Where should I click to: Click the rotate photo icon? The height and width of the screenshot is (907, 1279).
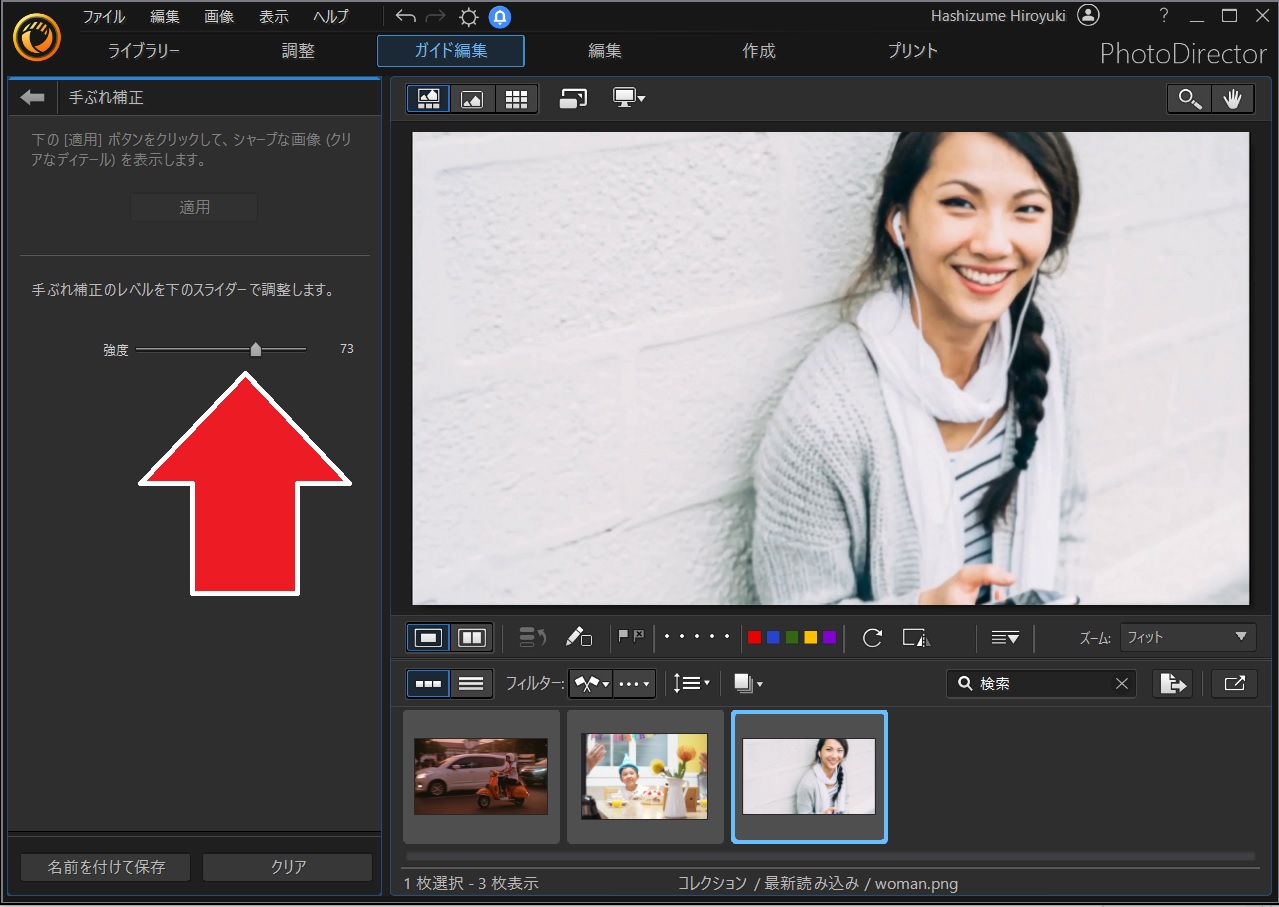tap(872, 638)
